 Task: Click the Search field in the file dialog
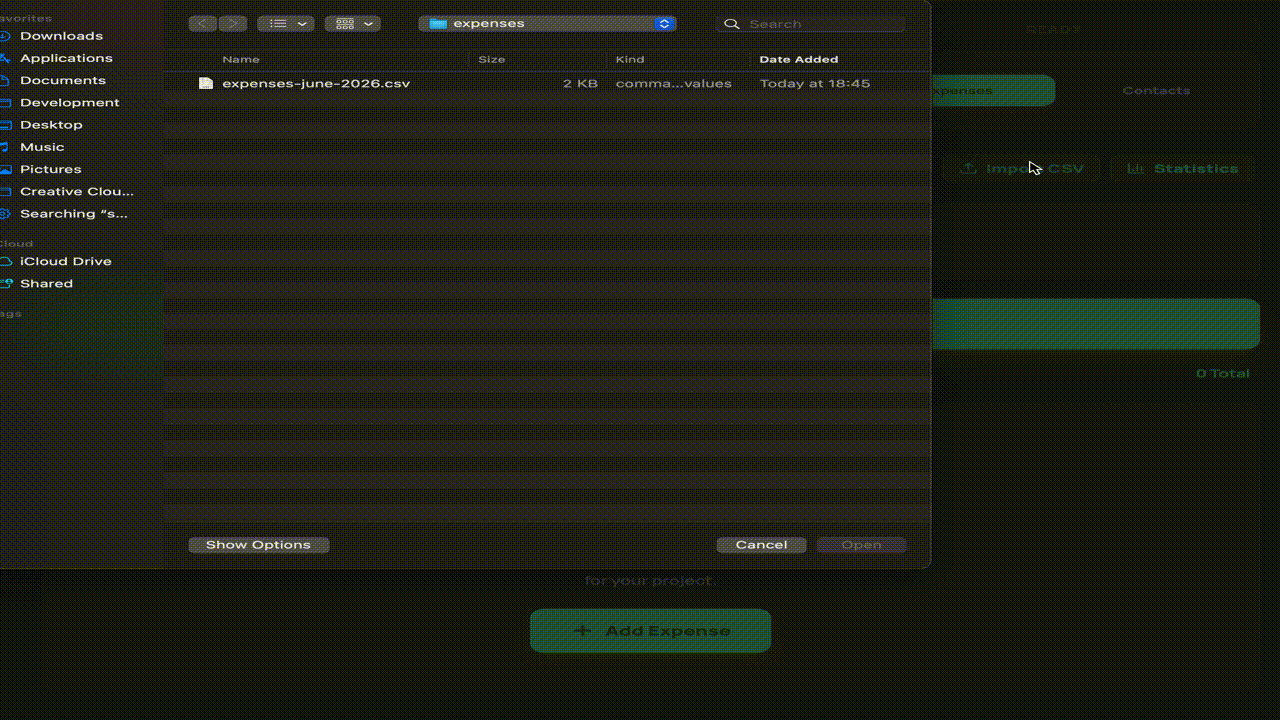point(811,24)
